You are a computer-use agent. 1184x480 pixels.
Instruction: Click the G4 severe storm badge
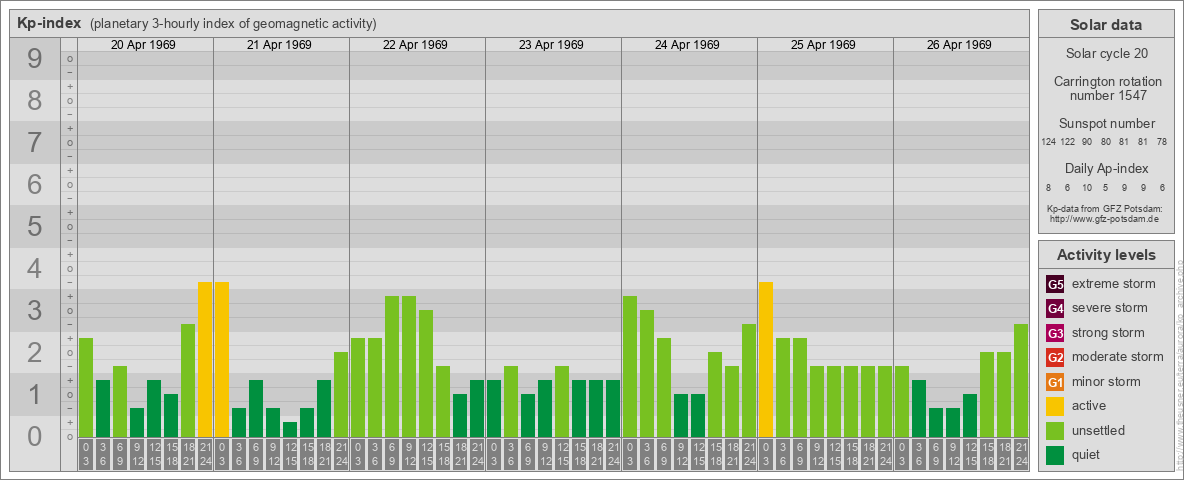click(1055, 308)
